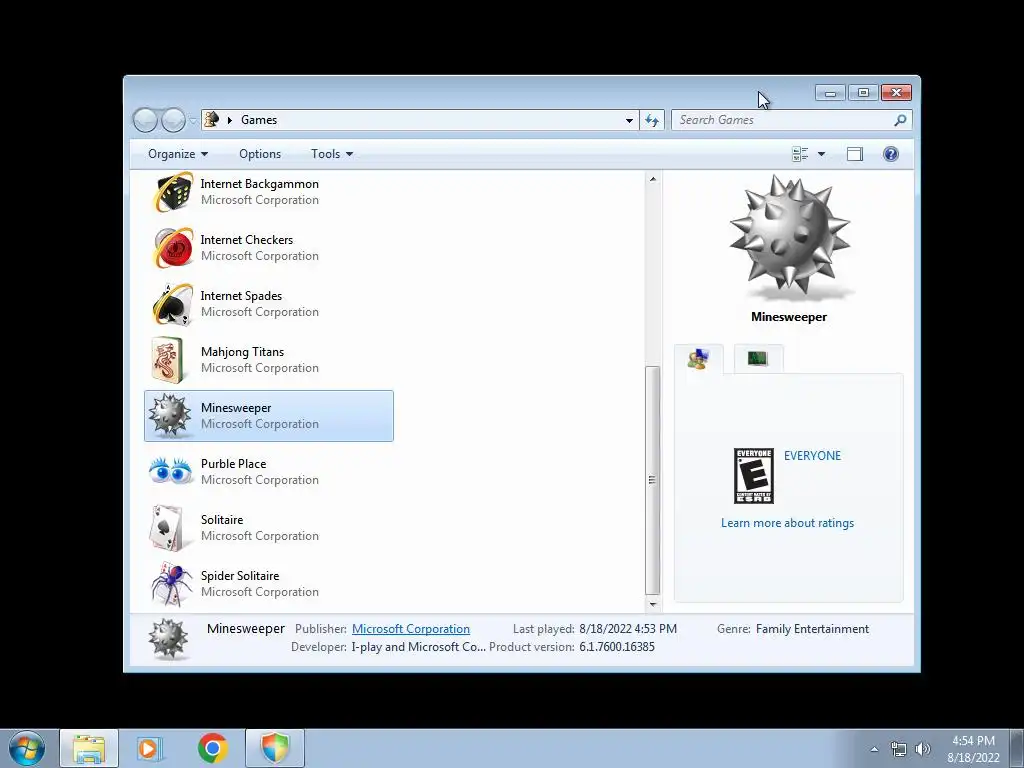Screen dimensions: 1024x768
Task: Click the product version 6.1.7600.16385 value
Action: pos(616,647)
